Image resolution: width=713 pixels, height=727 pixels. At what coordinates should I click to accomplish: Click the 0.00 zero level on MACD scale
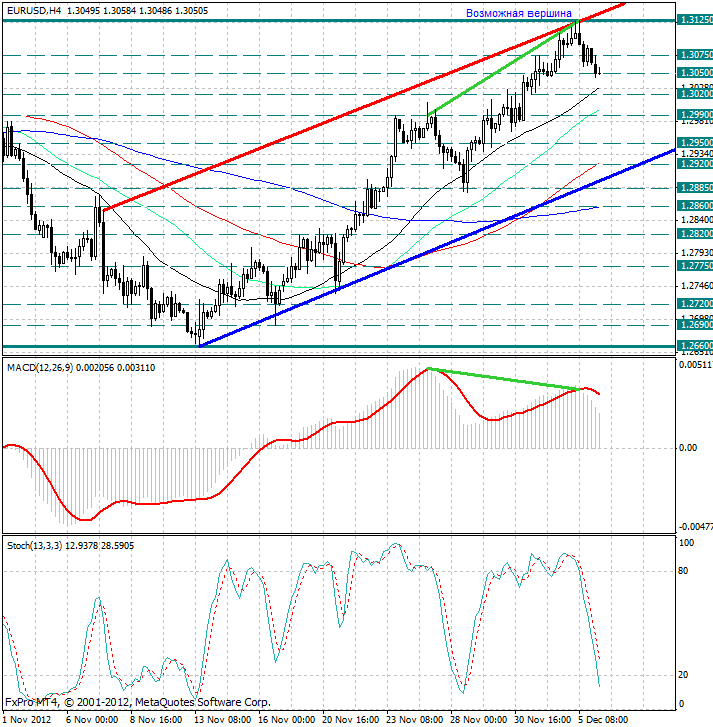click(x=688, y=447)
